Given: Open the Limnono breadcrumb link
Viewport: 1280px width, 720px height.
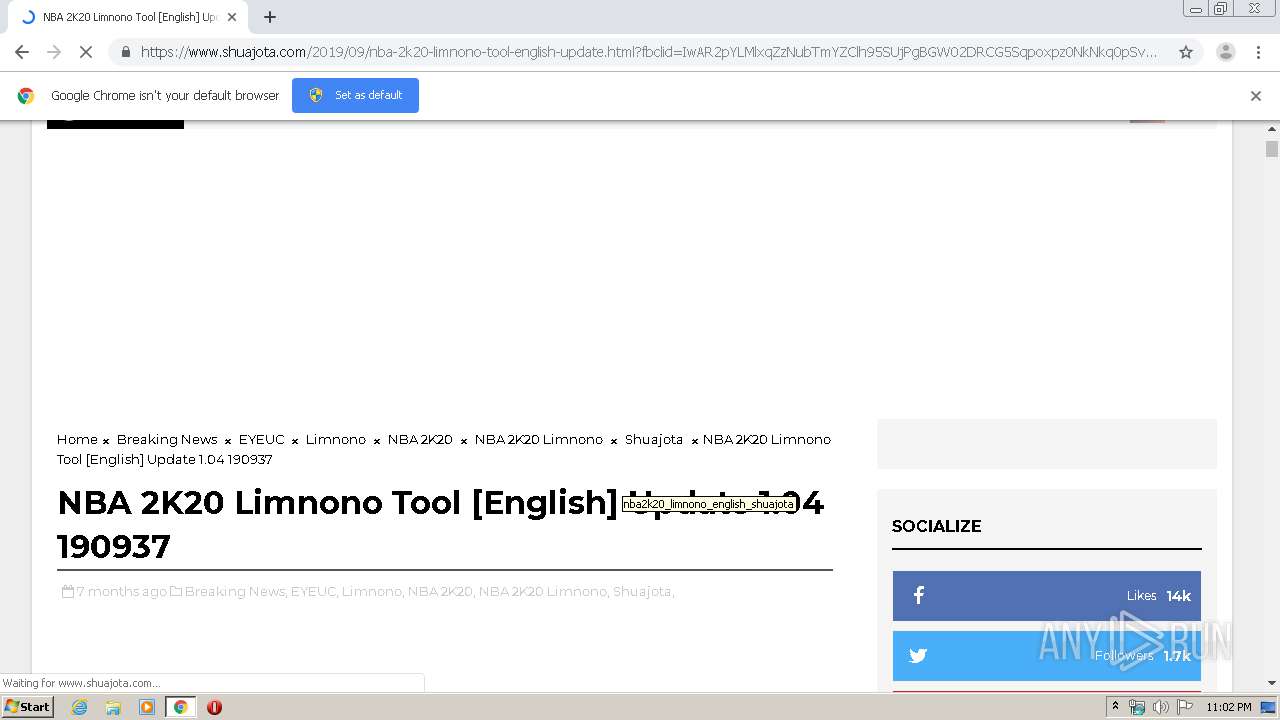Looking at the screenshot, I should 336,439.
